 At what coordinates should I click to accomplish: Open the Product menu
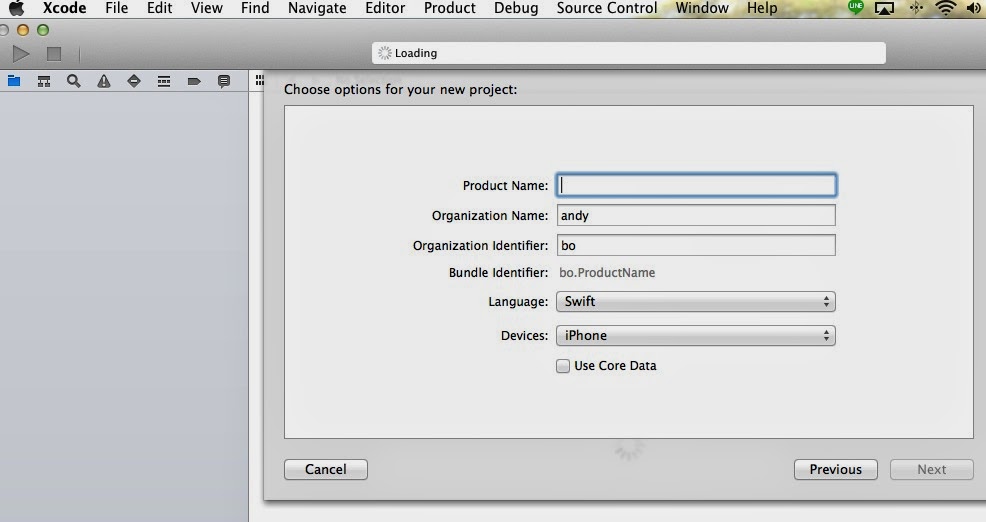click(449, 8)
